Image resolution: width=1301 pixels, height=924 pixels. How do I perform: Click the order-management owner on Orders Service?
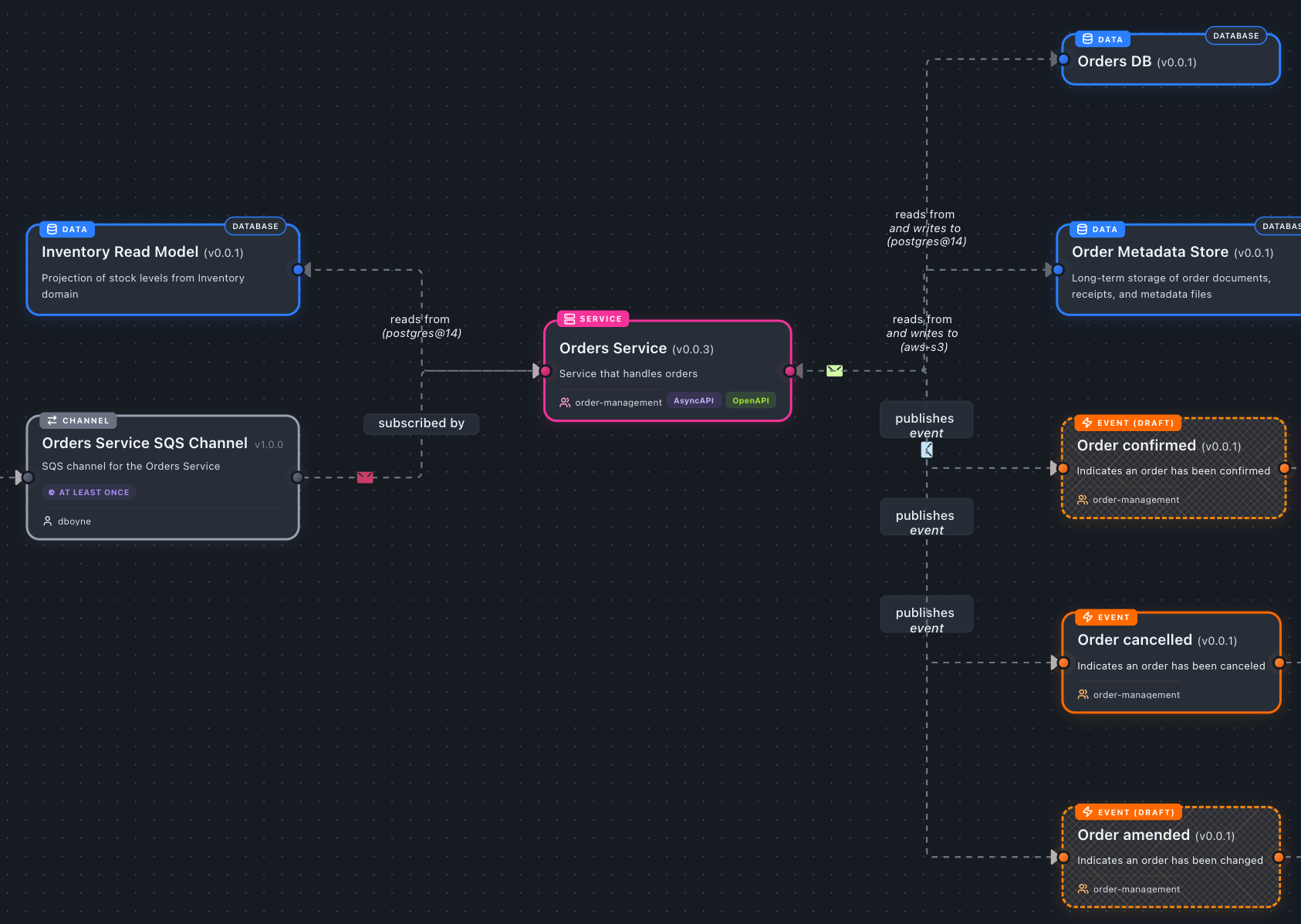[x=617, y=403]
